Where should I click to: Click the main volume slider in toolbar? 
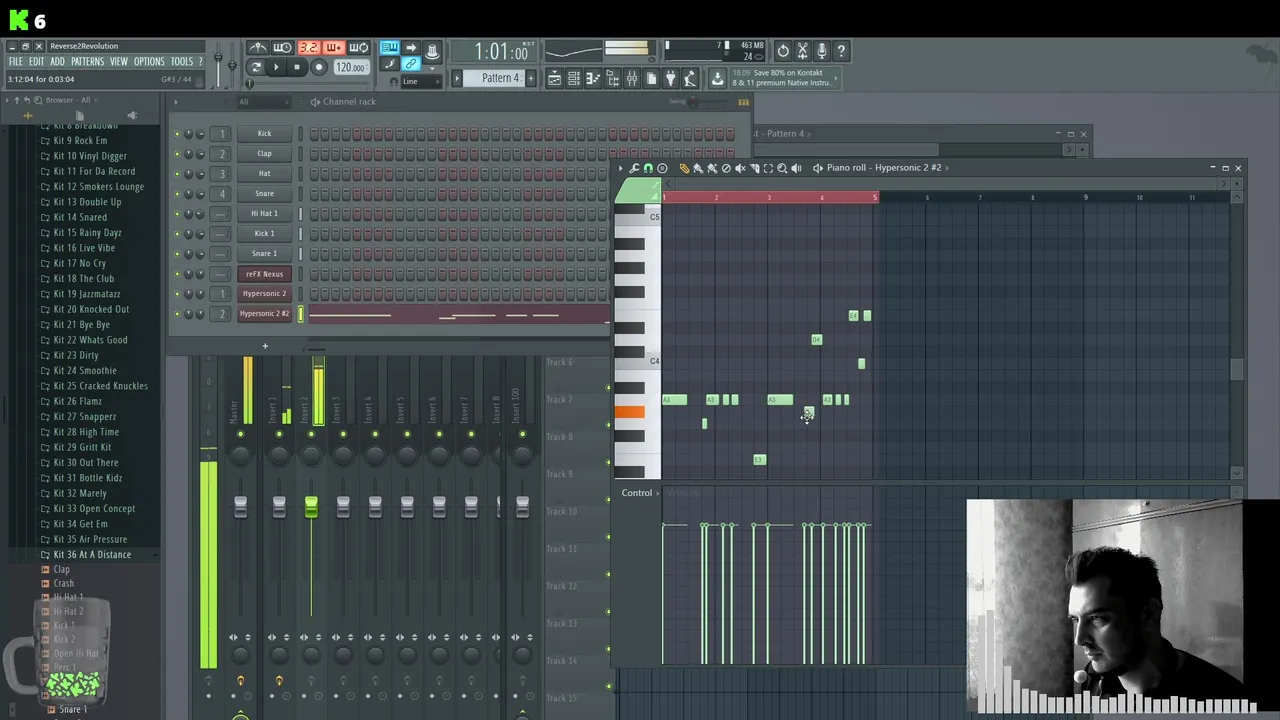tap(219, 58)
